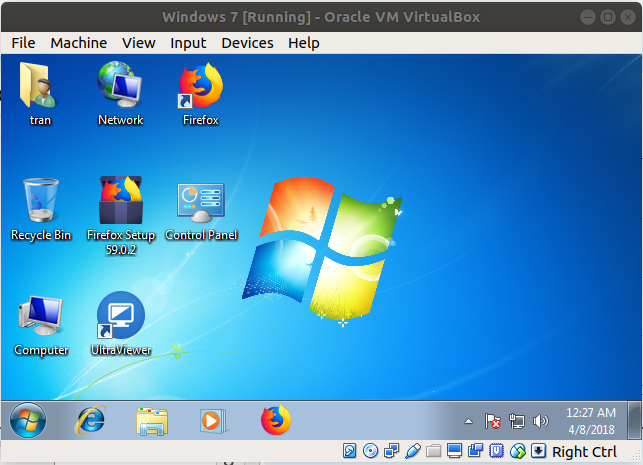Click the keyboard capture arrow indicator
Viewport: 643px width, 465px height.
pyautogui.click(x=538, y=451)
